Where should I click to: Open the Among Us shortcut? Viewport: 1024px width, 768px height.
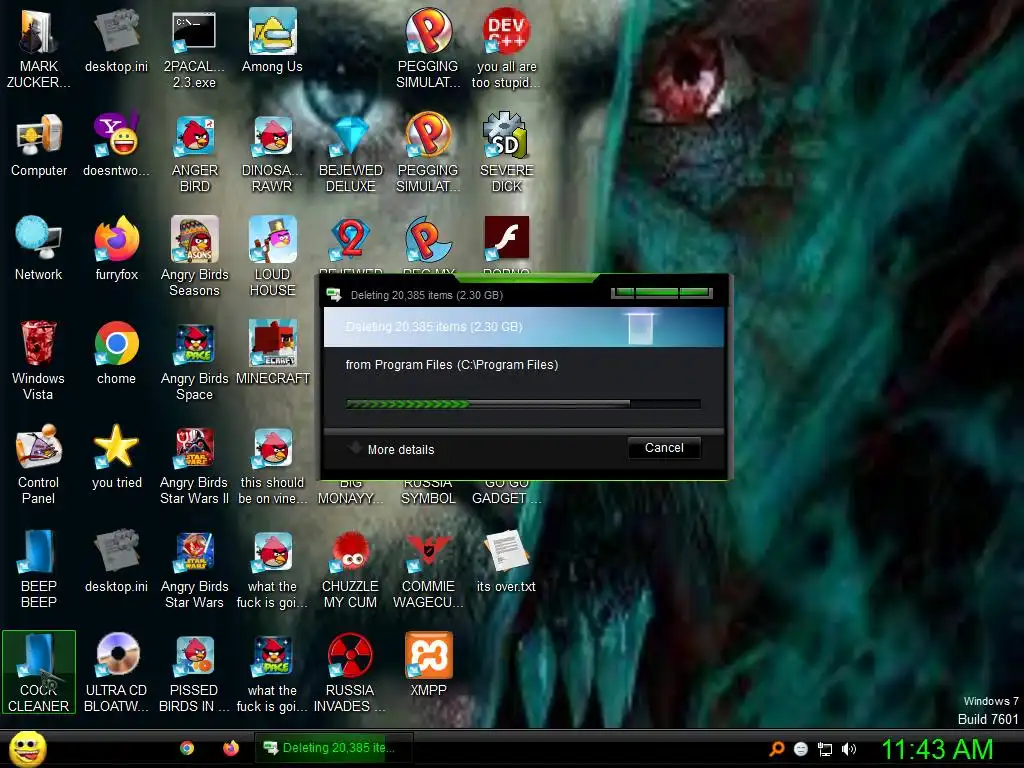click(x=272, y=42)
